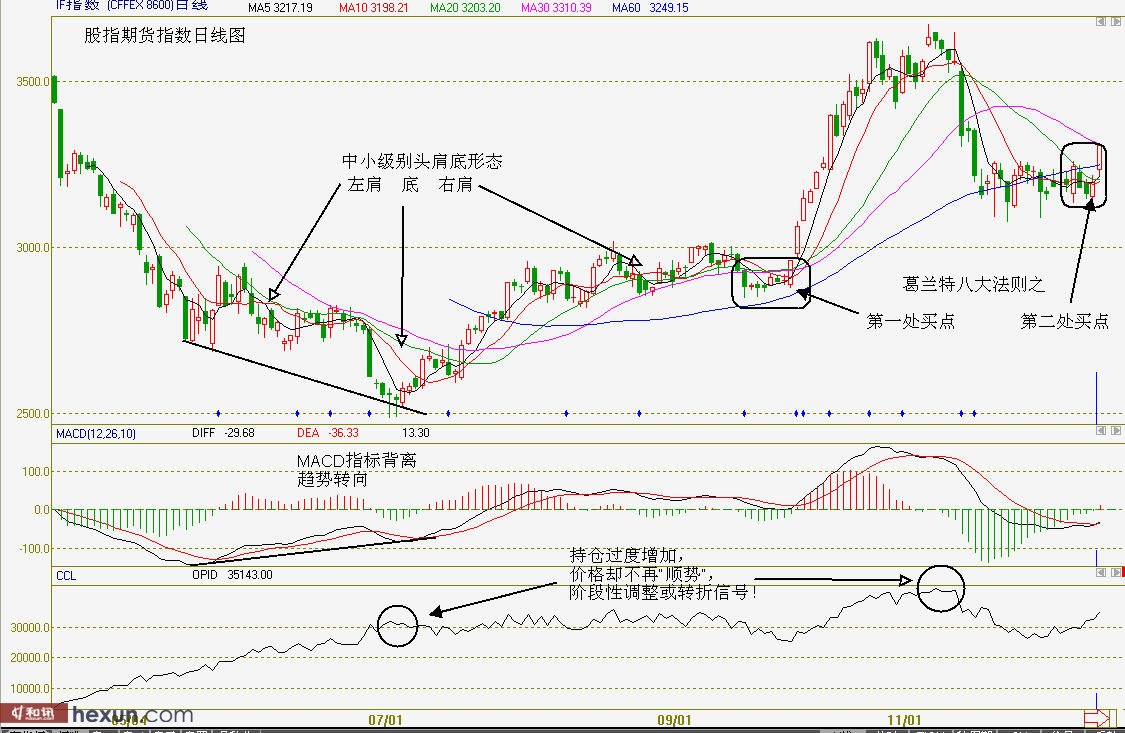Click the 30000.0 open interest axis label
Viewport: 1125px width, 733px height.
click(30, 628)
